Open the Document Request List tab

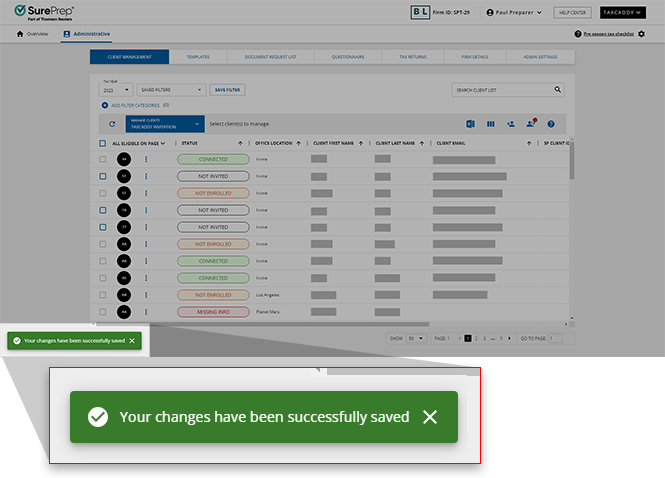click(x=271, y=57)
